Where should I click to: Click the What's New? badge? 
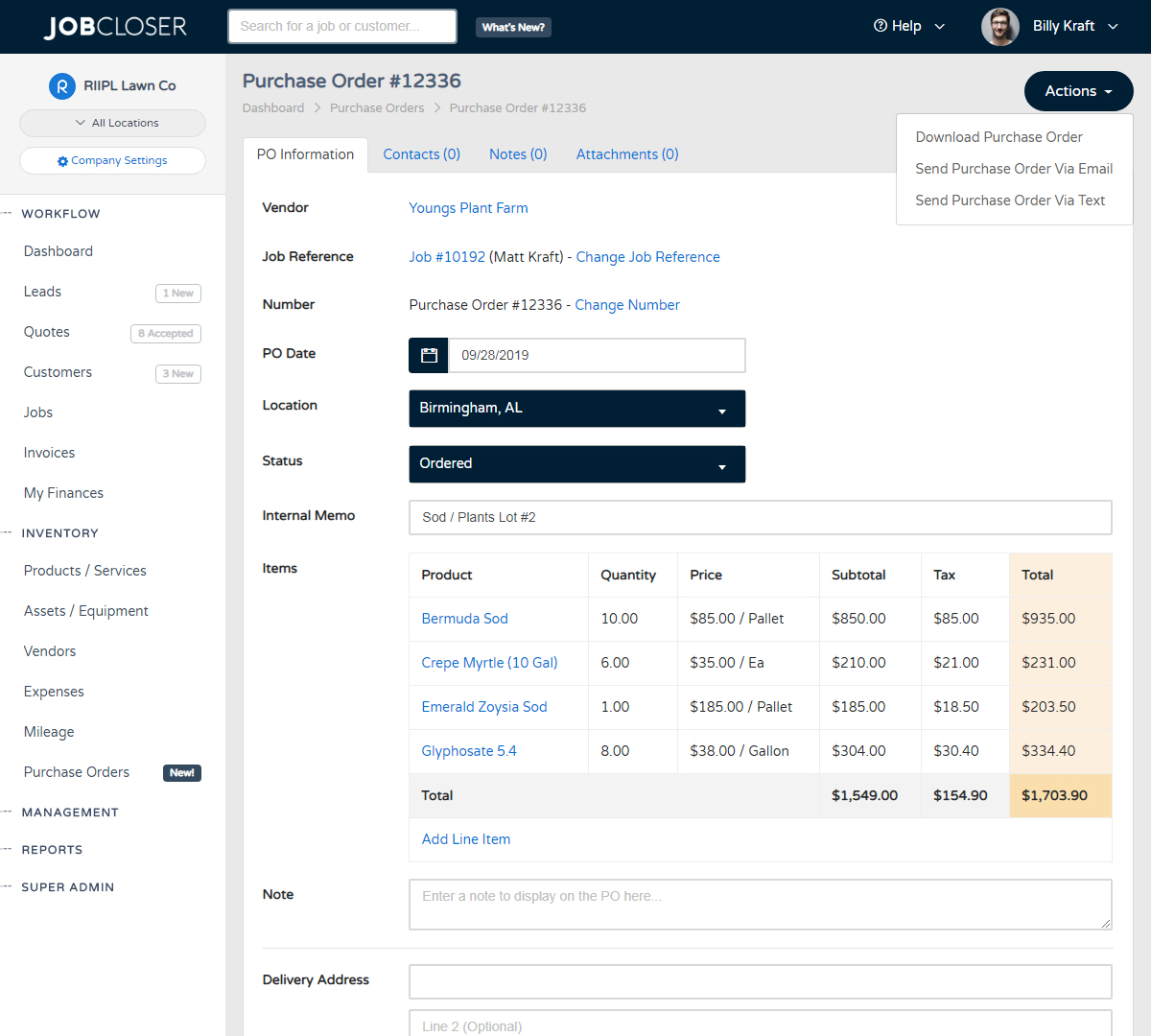pos(512,27)
